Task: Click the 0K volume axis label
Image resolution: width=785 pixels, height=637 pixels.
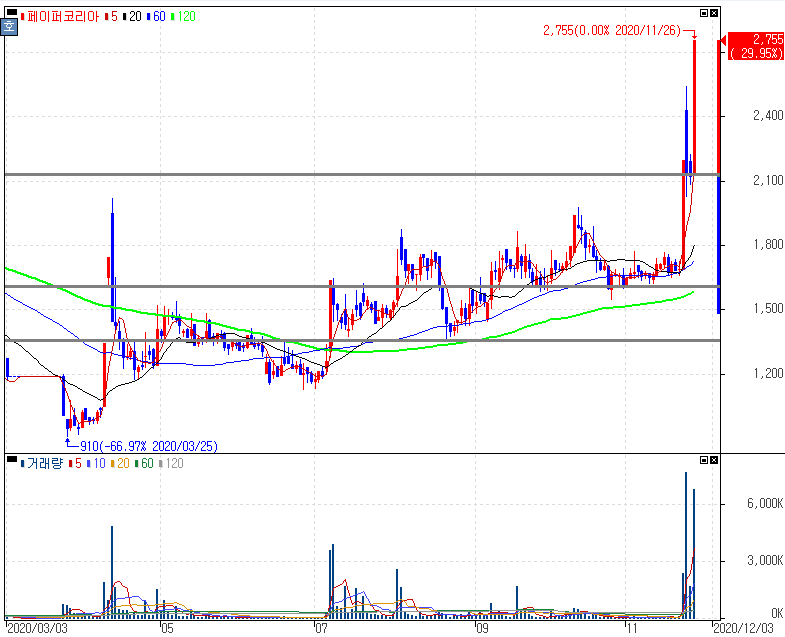Action: point(777,613)
